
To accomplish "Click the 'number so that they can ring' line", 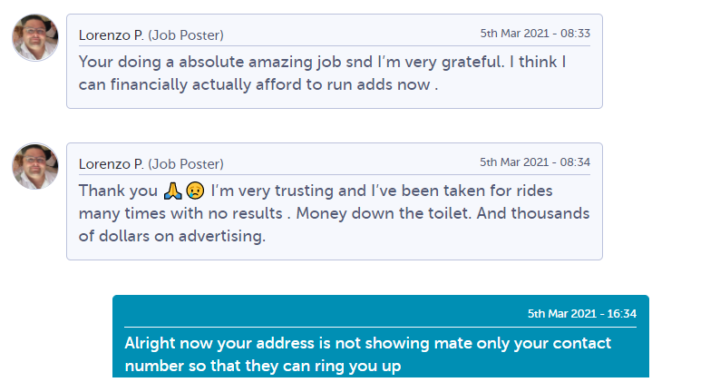I will [263, 366].
